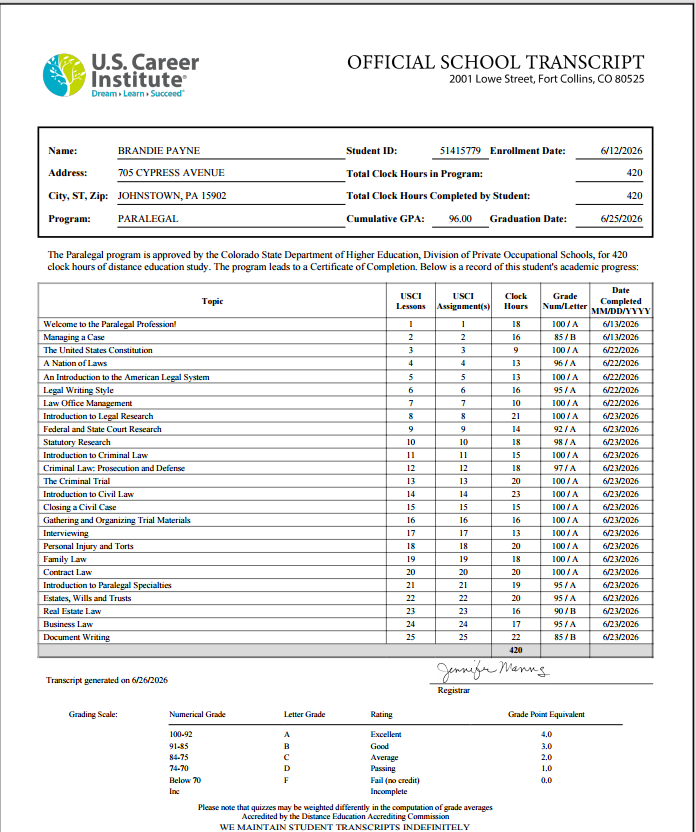Click the Grade Point Equivalent header

coord(546,714)
